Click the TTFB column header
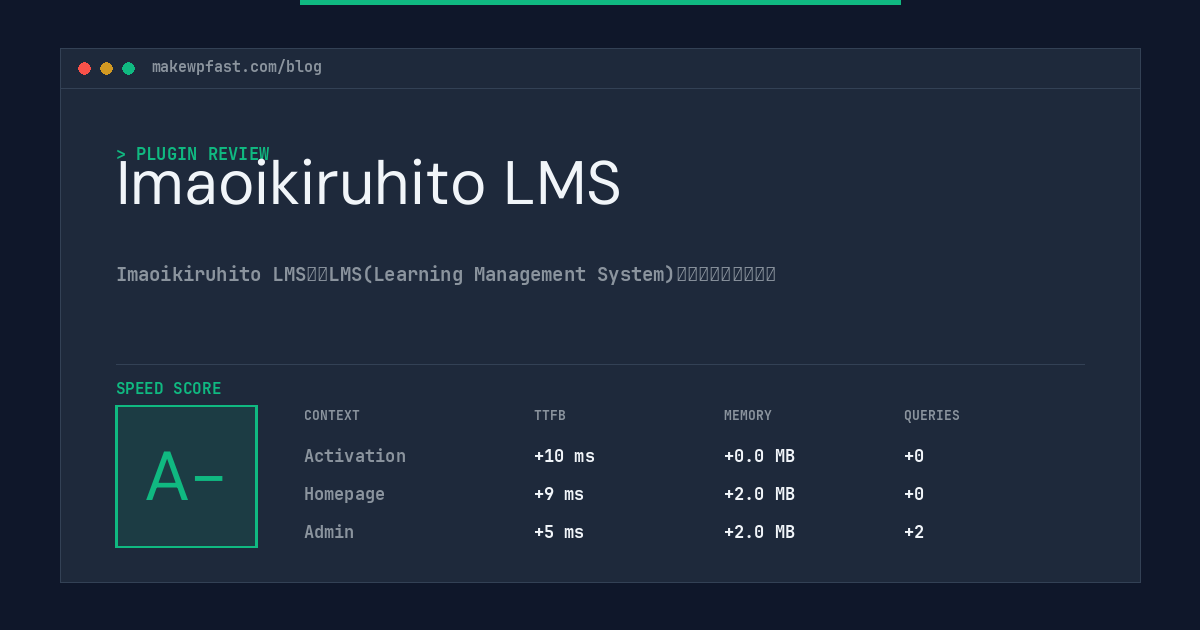This screenshot has height=630, width=1200. coord(550,416)
